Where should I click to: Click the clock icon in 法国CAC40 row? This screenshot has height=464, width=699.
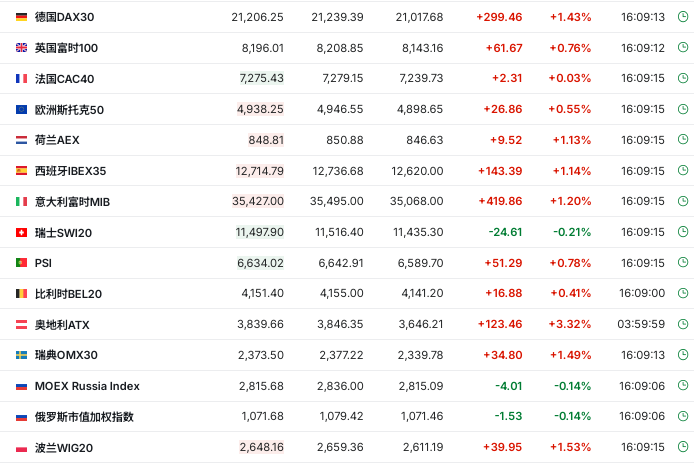point(683,78)
